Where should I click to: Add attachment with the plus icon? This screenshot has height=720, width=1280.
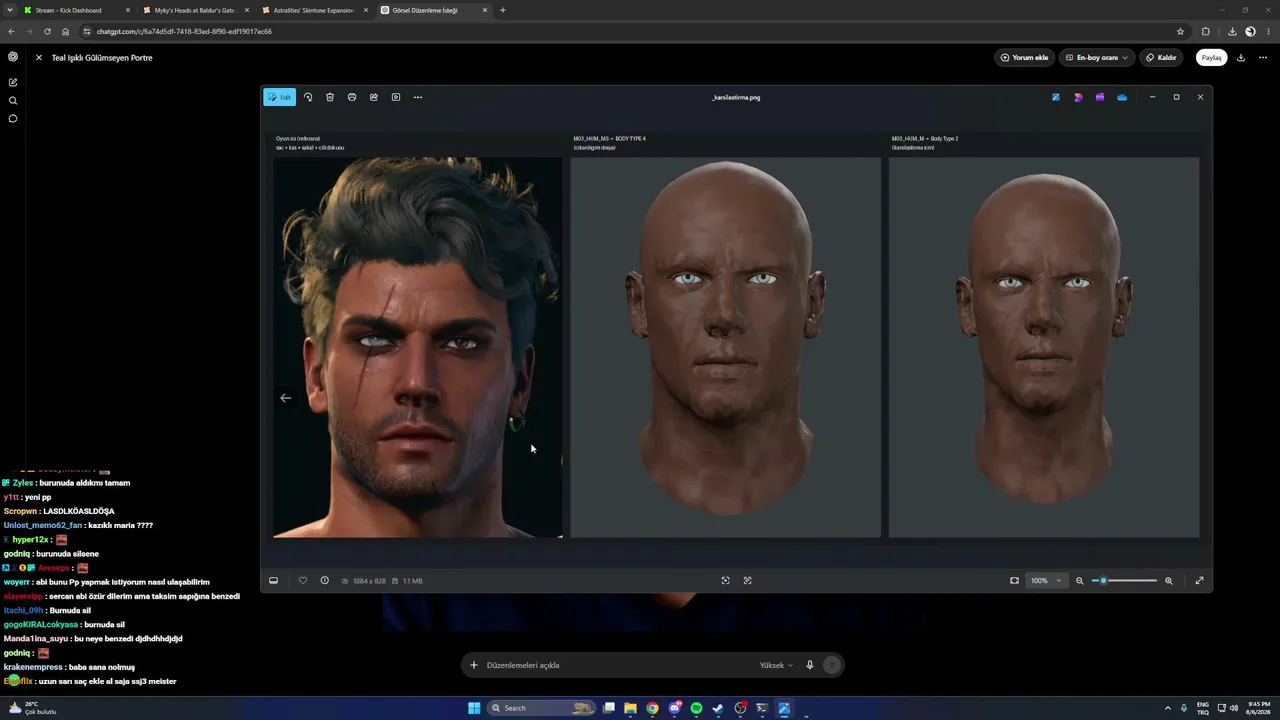474,665
